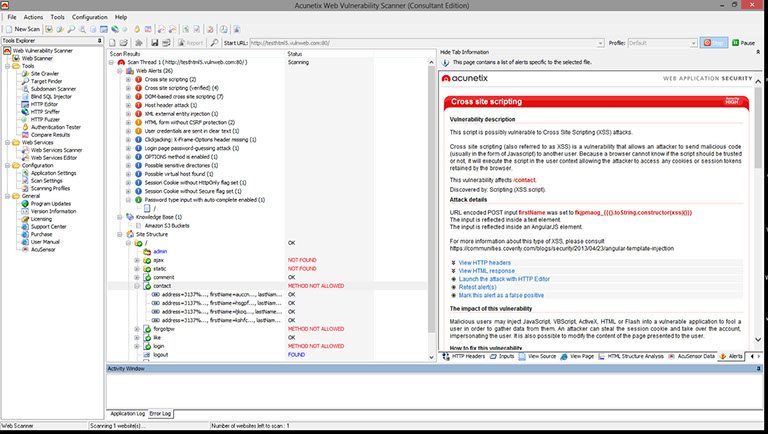768x434 pixels.
Task: Open the Configuration menu
Action: tap(90, 17)
